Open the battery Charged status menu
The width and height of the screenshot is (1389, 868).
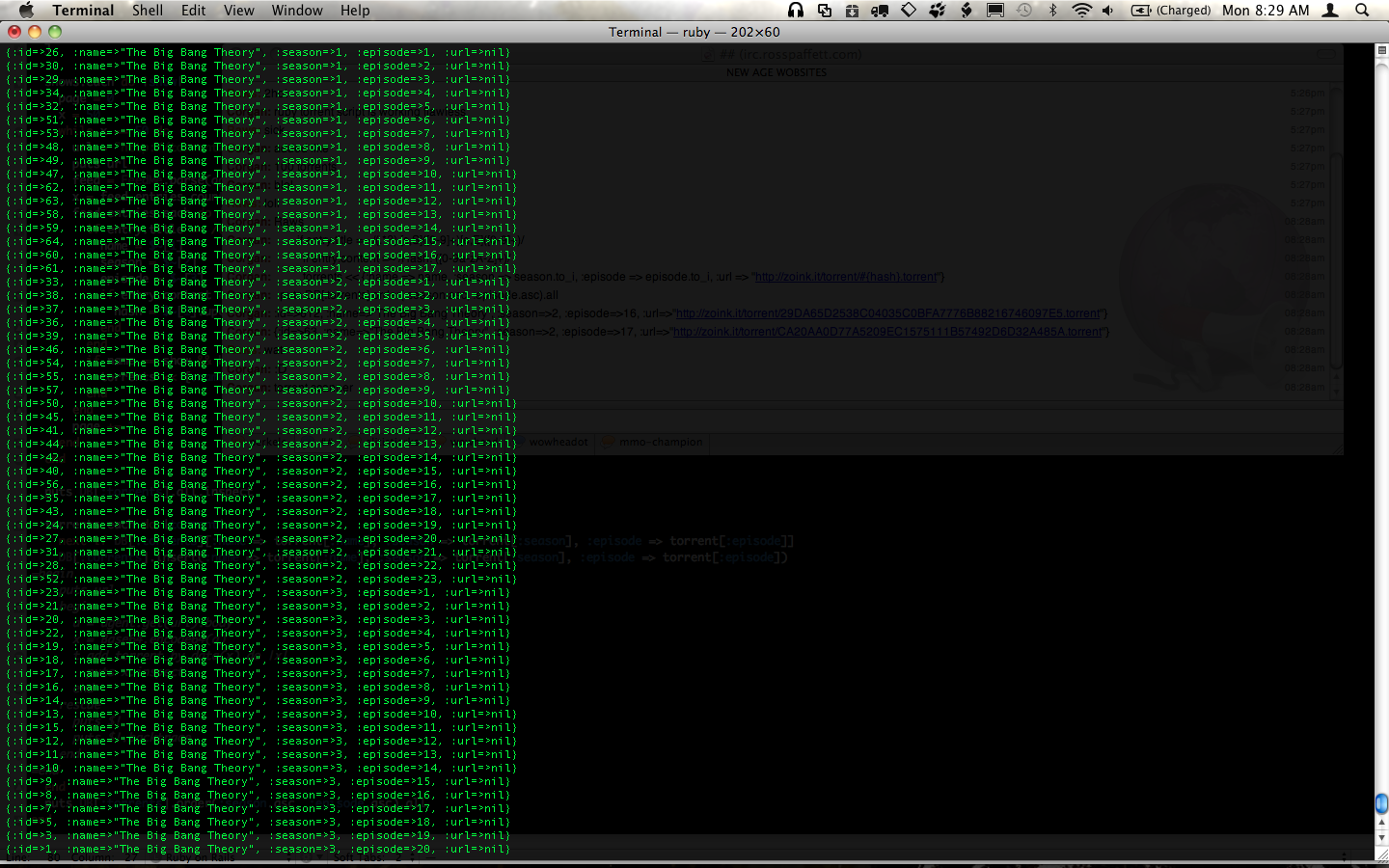point(1171,11)
